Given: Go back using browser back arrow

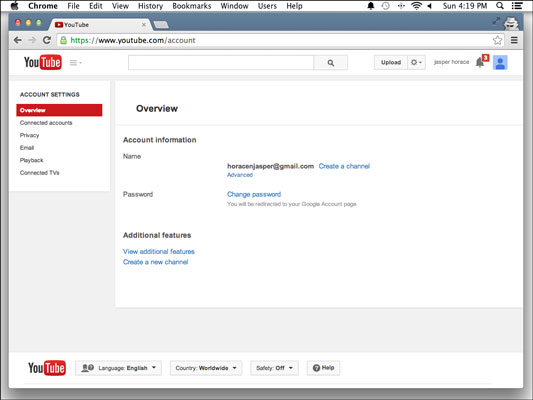Looking at the screenshot, I should (18, 40).
